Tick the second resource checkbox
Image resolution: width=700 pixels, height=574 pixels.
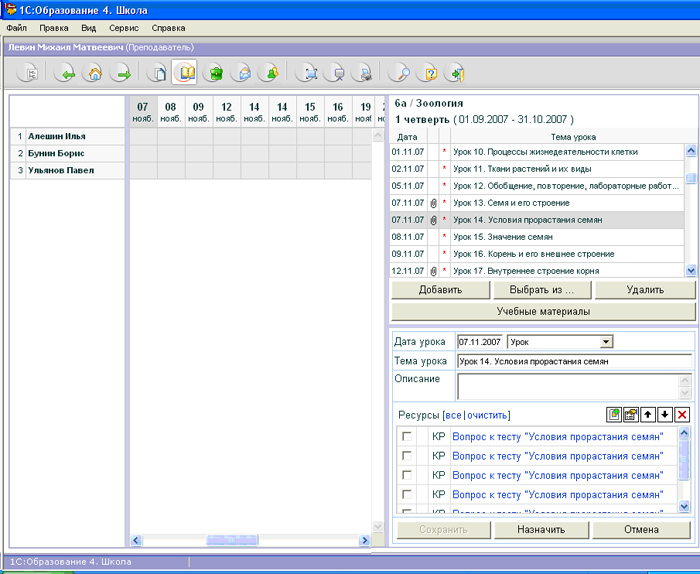407,455
